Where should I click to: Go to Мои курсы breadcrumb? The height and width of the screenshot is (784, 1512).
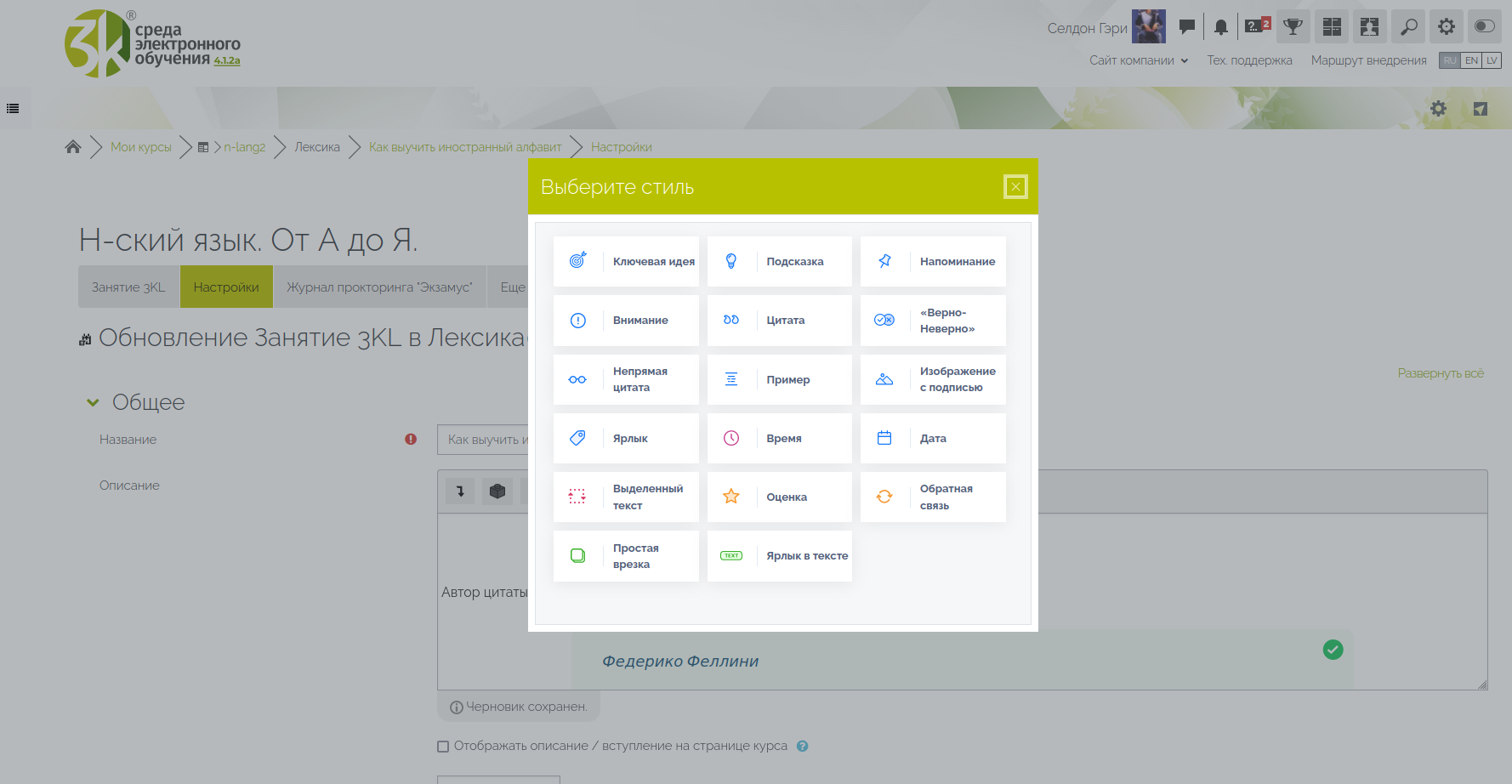[x=141, y=147]
